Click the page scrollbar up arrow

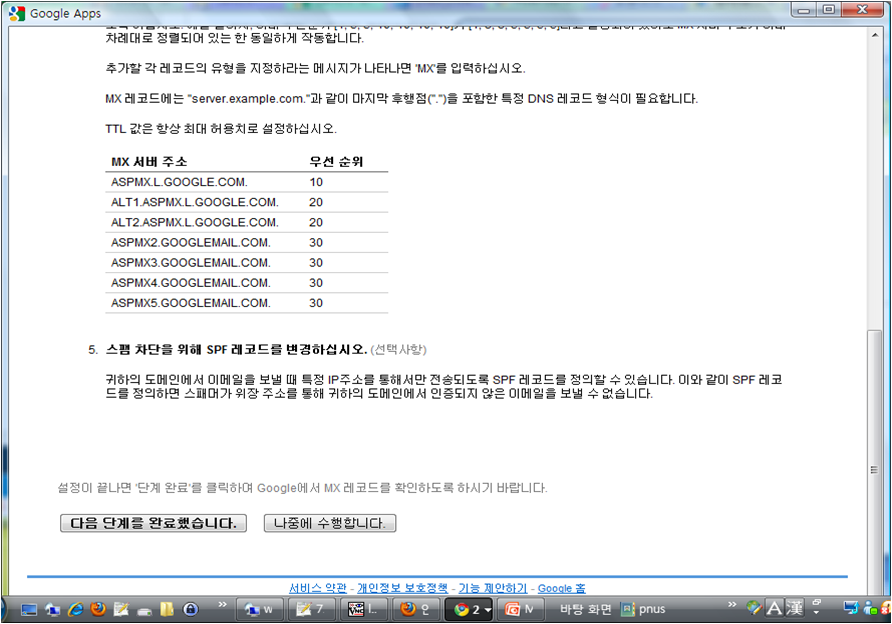coord(874,36)
